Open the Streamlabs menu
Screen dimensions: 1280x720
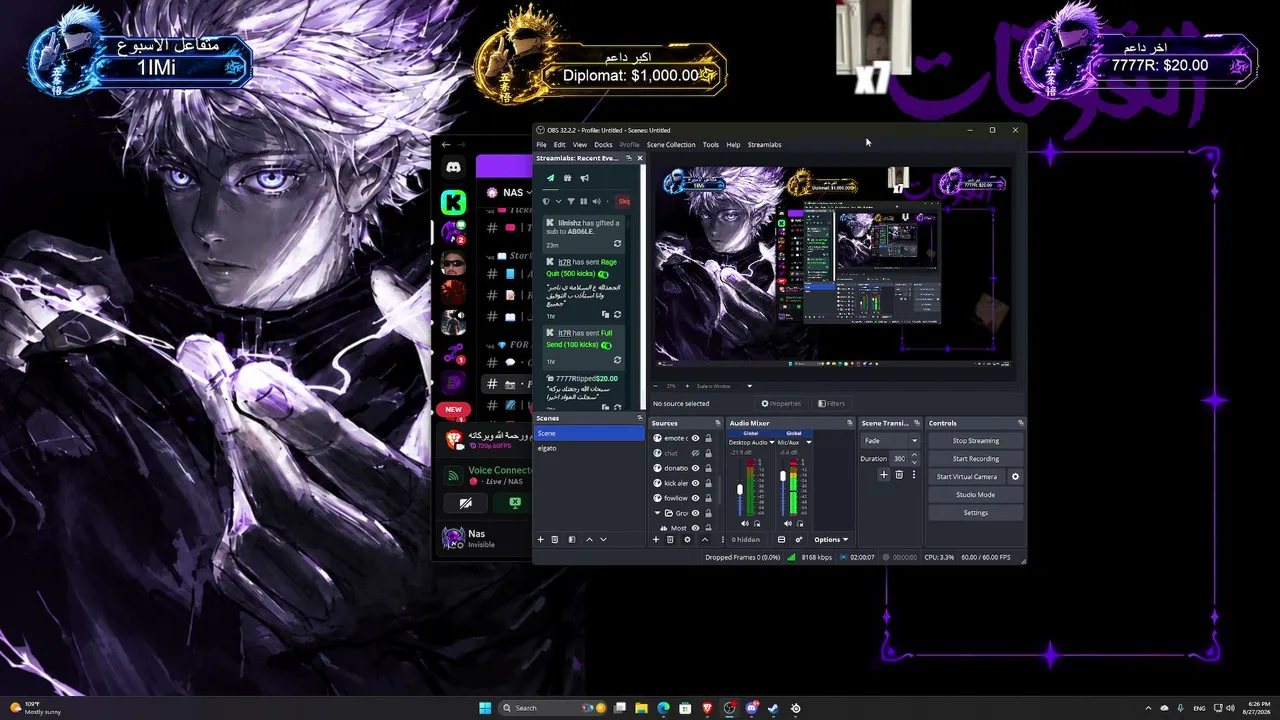pos(764,145)
